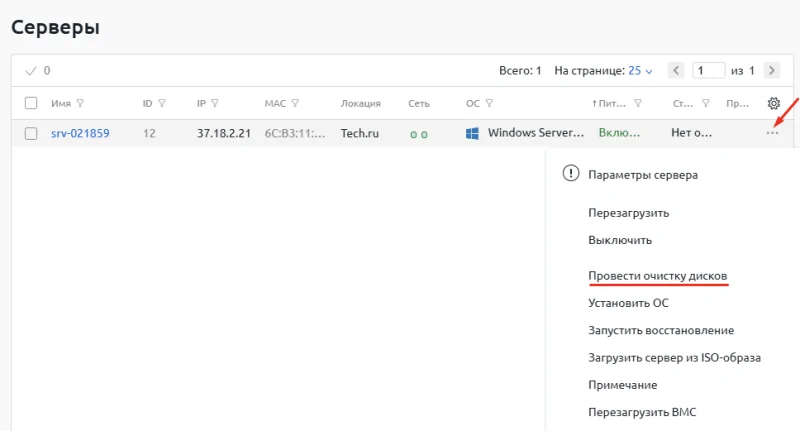This screenshot has width=800, height=431.
Task: Open the table column settings gear
Action: pos(772,103)
